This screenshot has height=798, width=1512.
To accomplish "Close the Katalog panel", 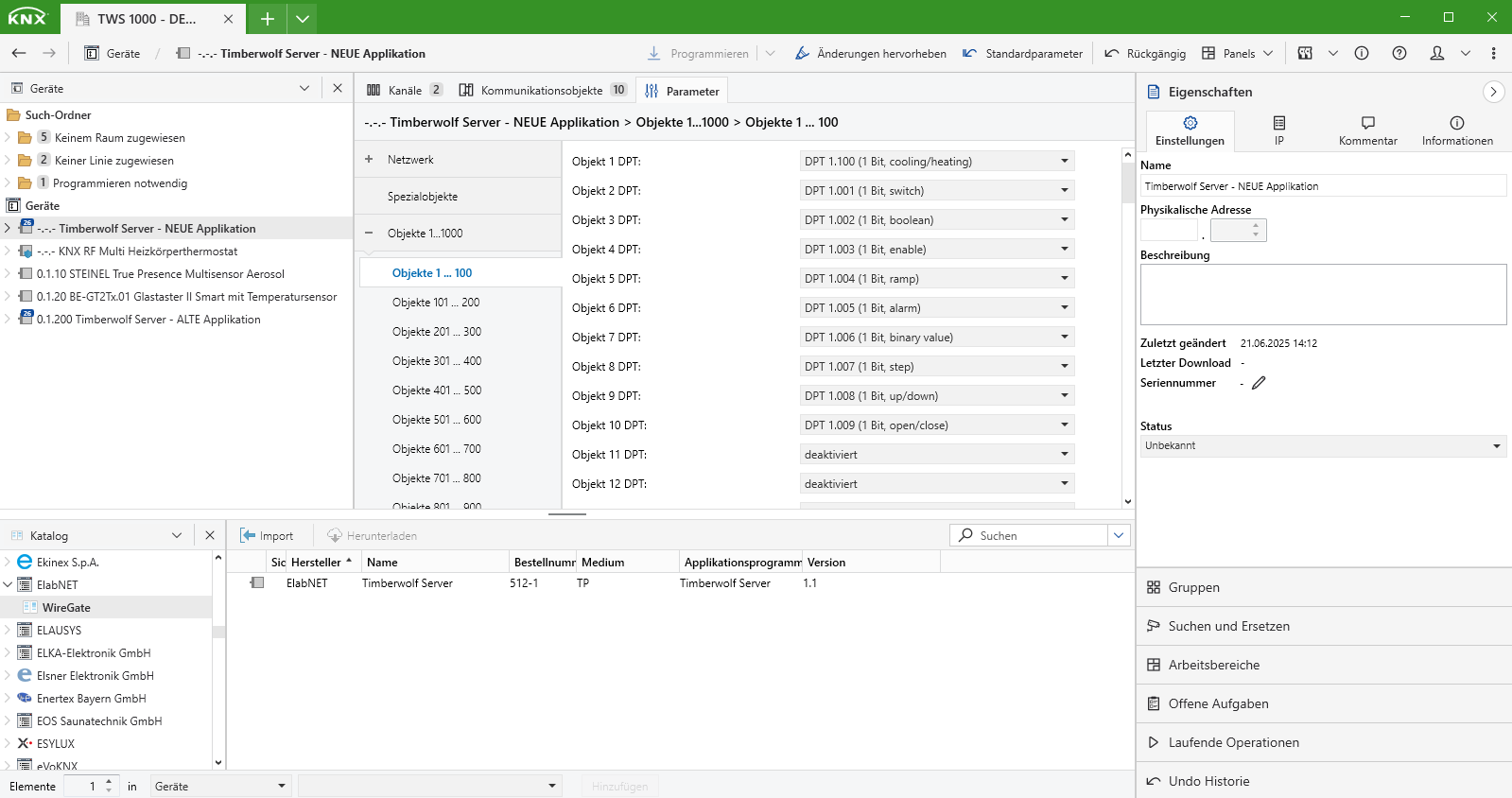I will click(x=210, y=535).
